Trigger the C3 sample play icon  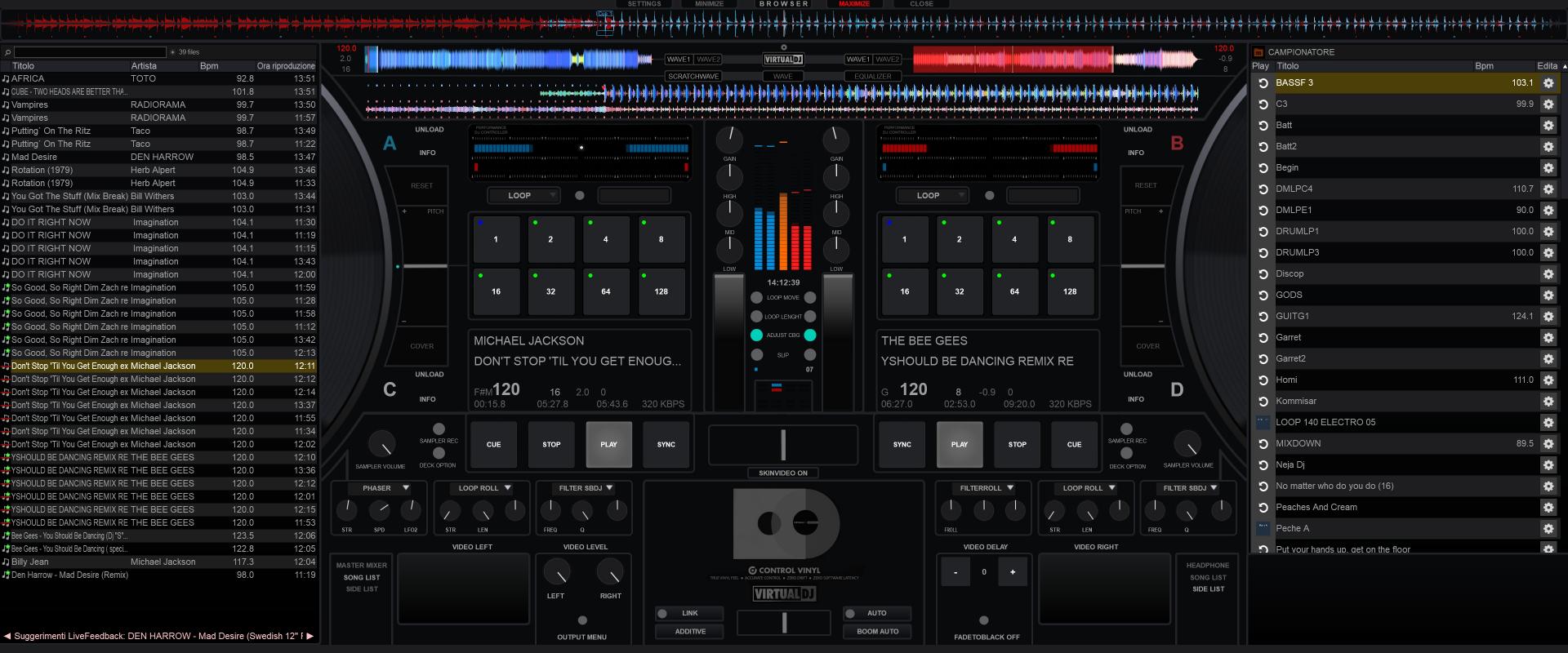[1263, 104]
